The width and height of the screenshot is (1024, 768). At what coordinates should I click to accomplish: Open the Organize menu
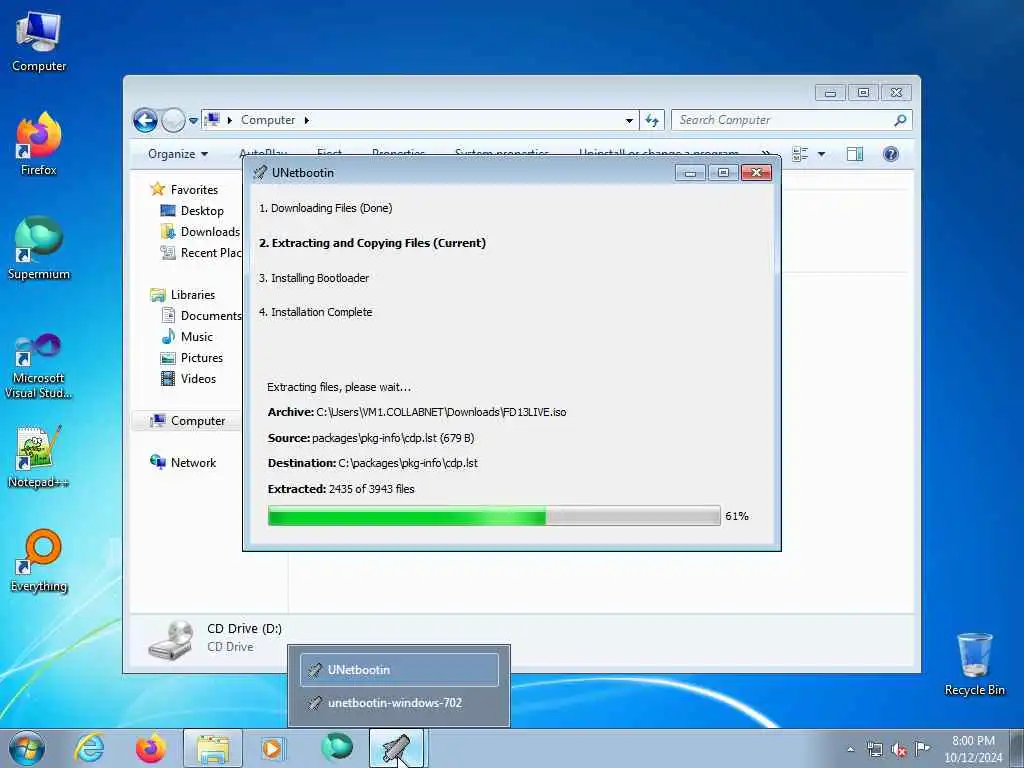click(178, 154)
